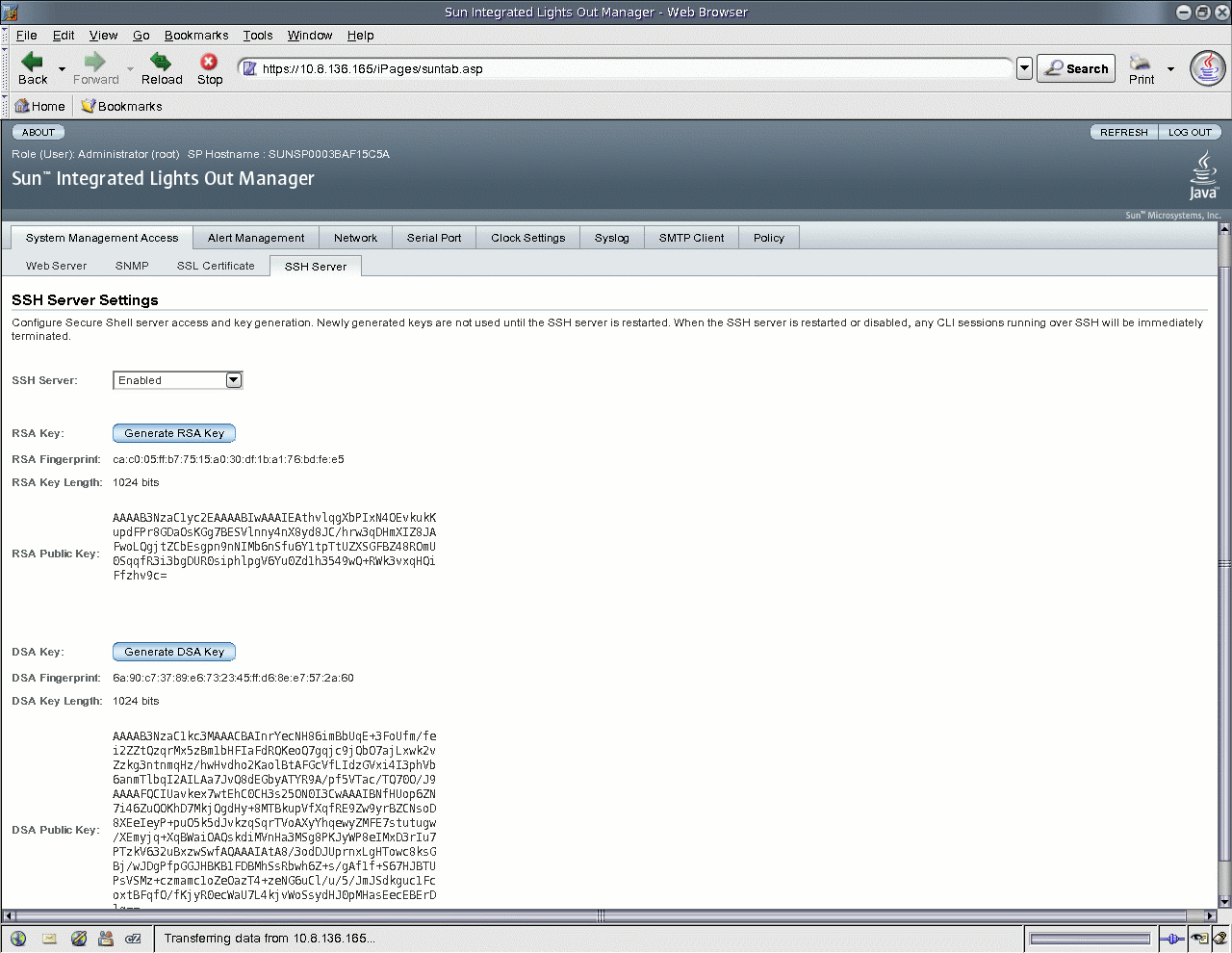This screenshot has width=1232, height=953.
Task: Open the SSL Certificate sub-tab
Action: click(216, 266)
